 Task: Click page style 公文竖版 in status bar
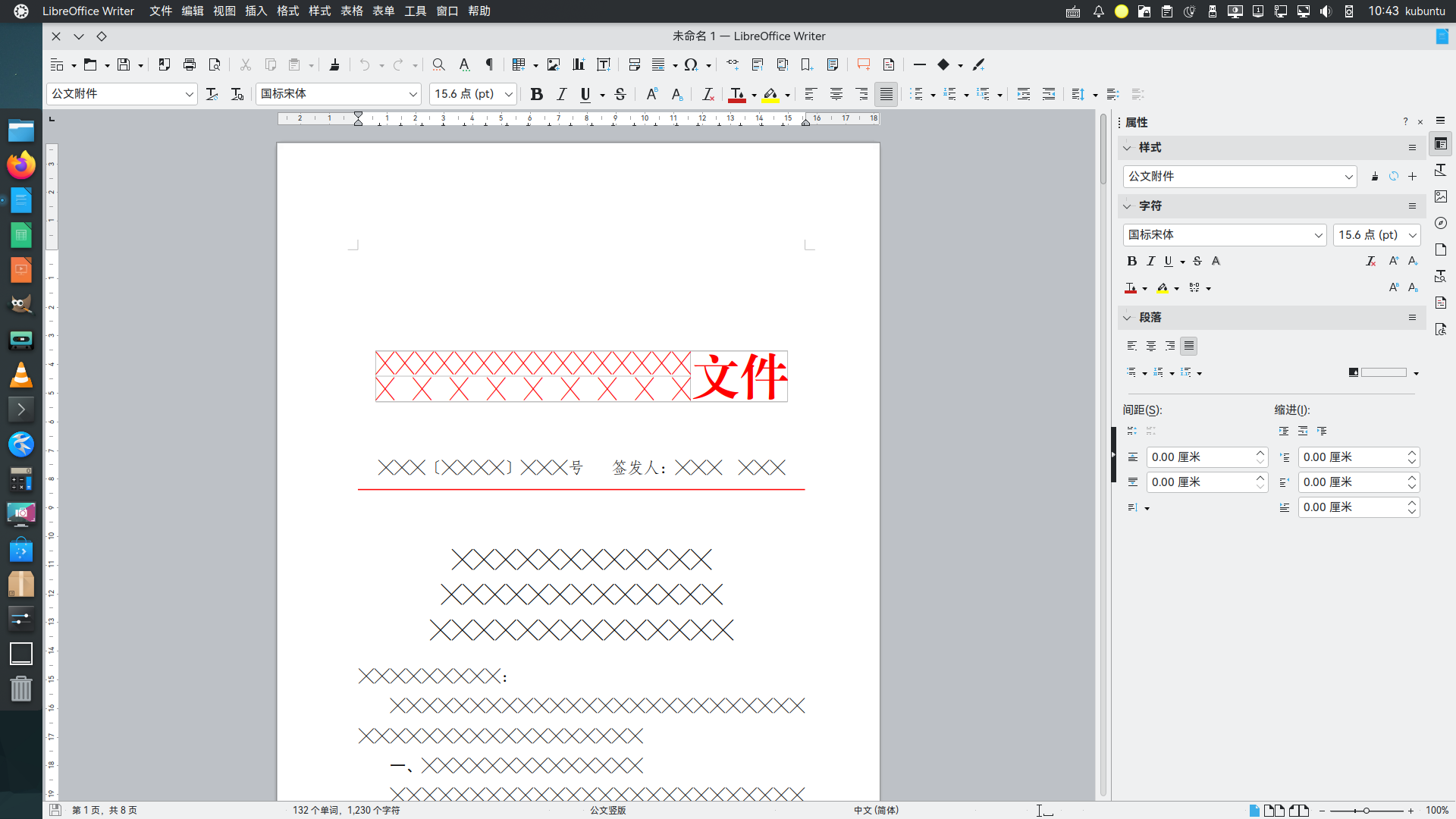tap(608, 810)
